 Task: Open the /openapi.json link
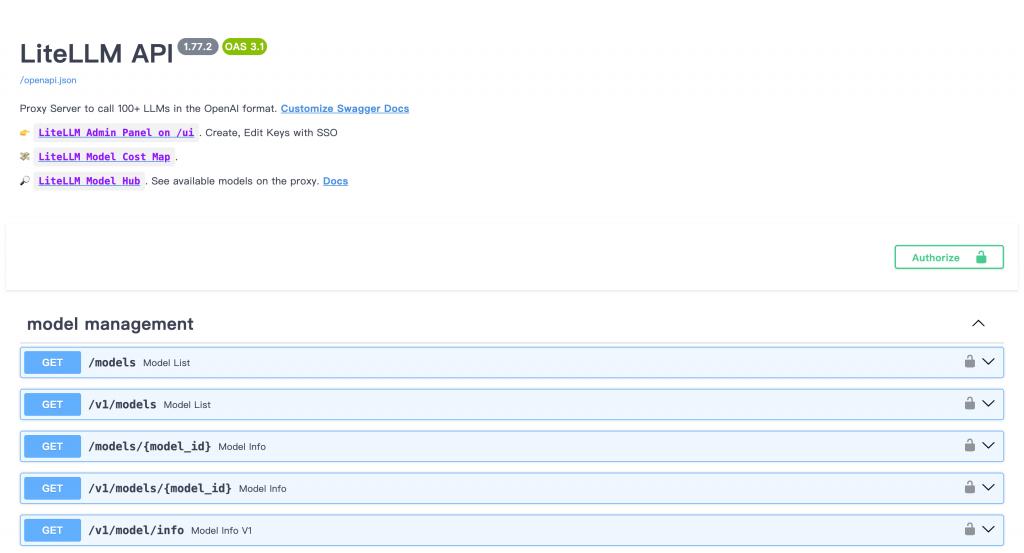tap(48, 80)
